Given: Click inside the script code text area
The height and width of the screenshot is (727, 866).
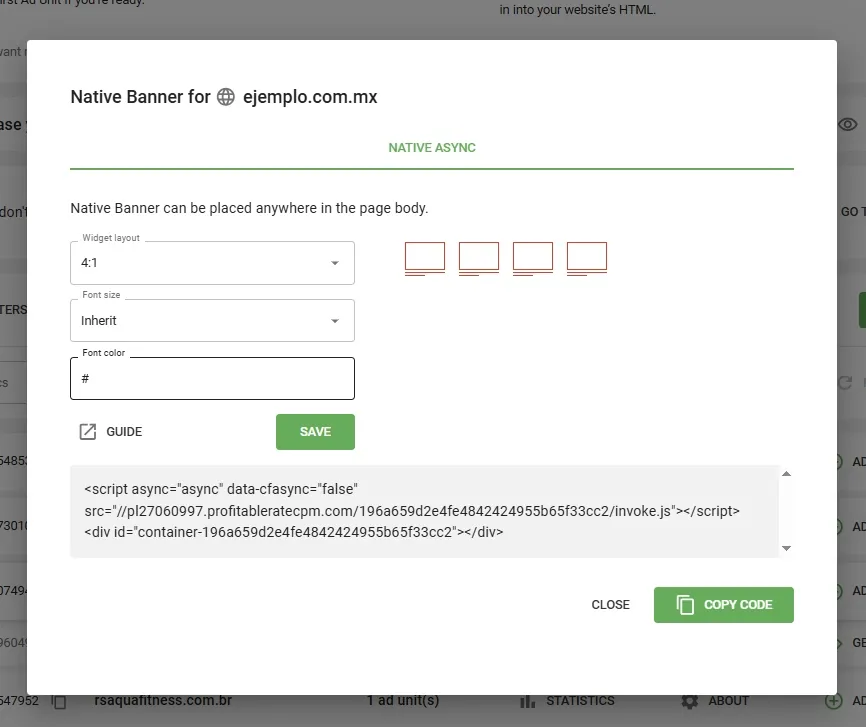Looking at the screenshot, I should (420, 511).
